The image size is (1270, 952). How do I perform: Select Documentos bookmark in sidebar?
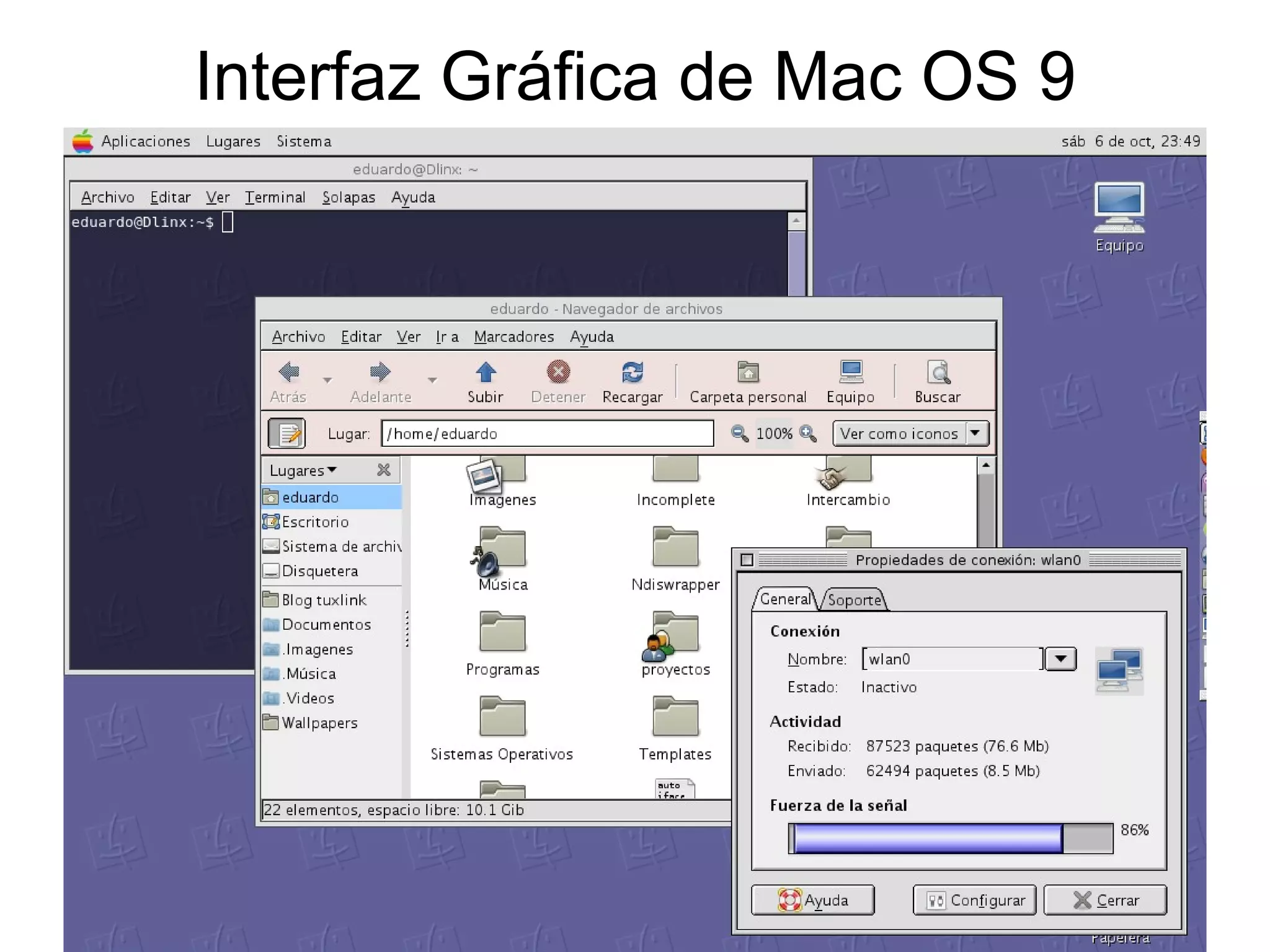[x=332, y=624]
